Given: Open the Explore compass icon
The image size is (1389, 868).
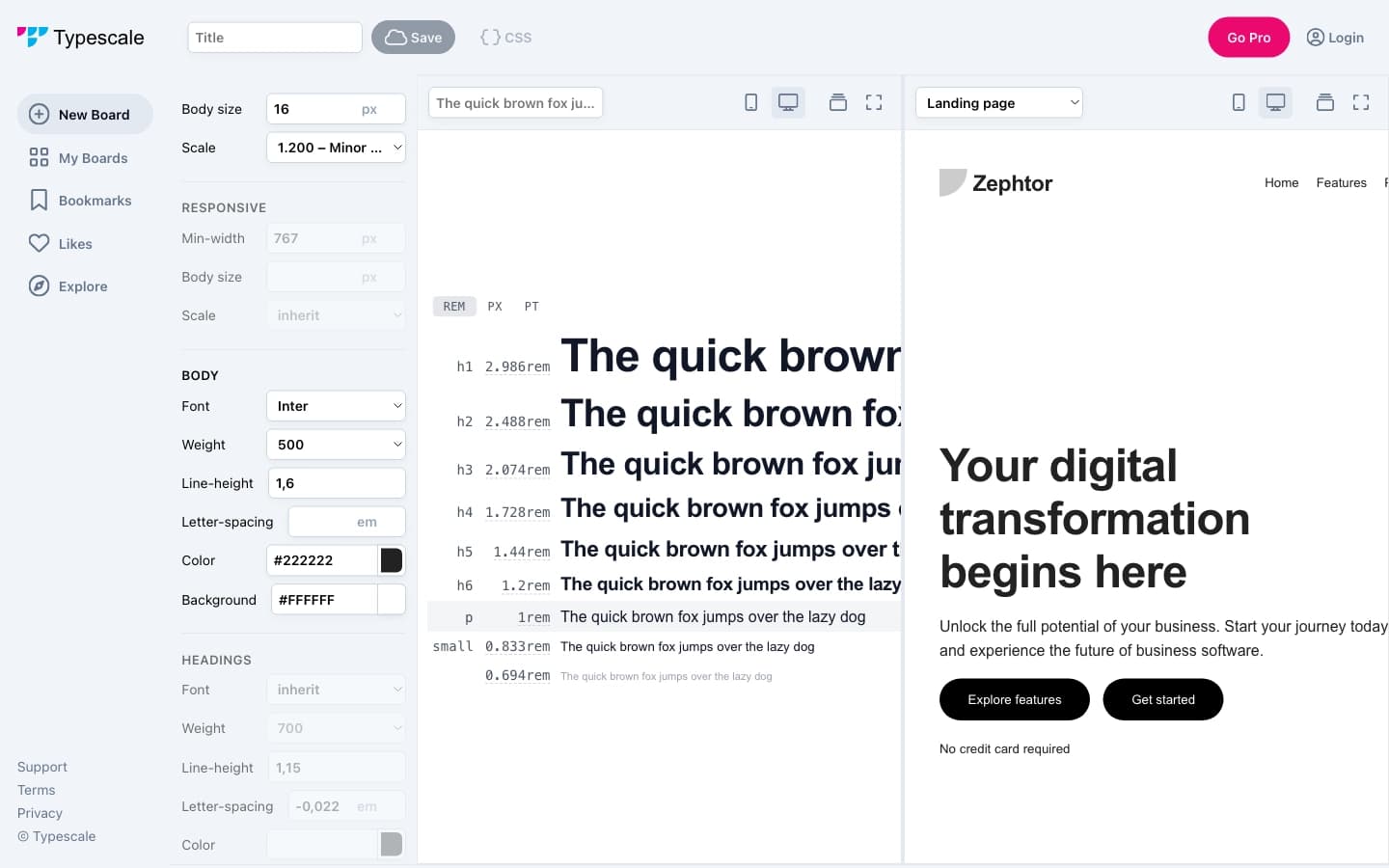Looking at the screenshot, I should [39, 285].
